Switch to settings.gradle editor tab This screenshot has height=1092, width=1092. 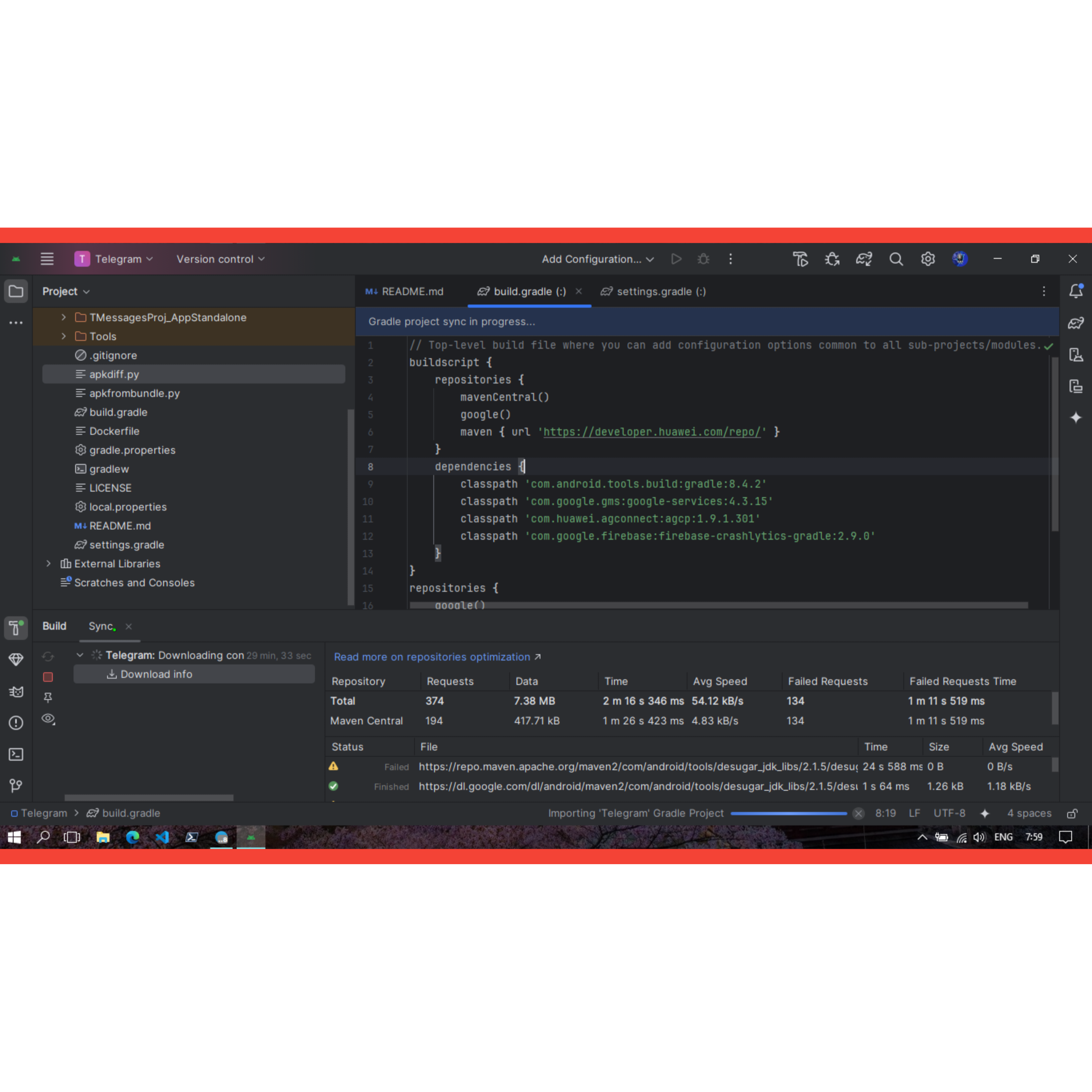(653, 292)
